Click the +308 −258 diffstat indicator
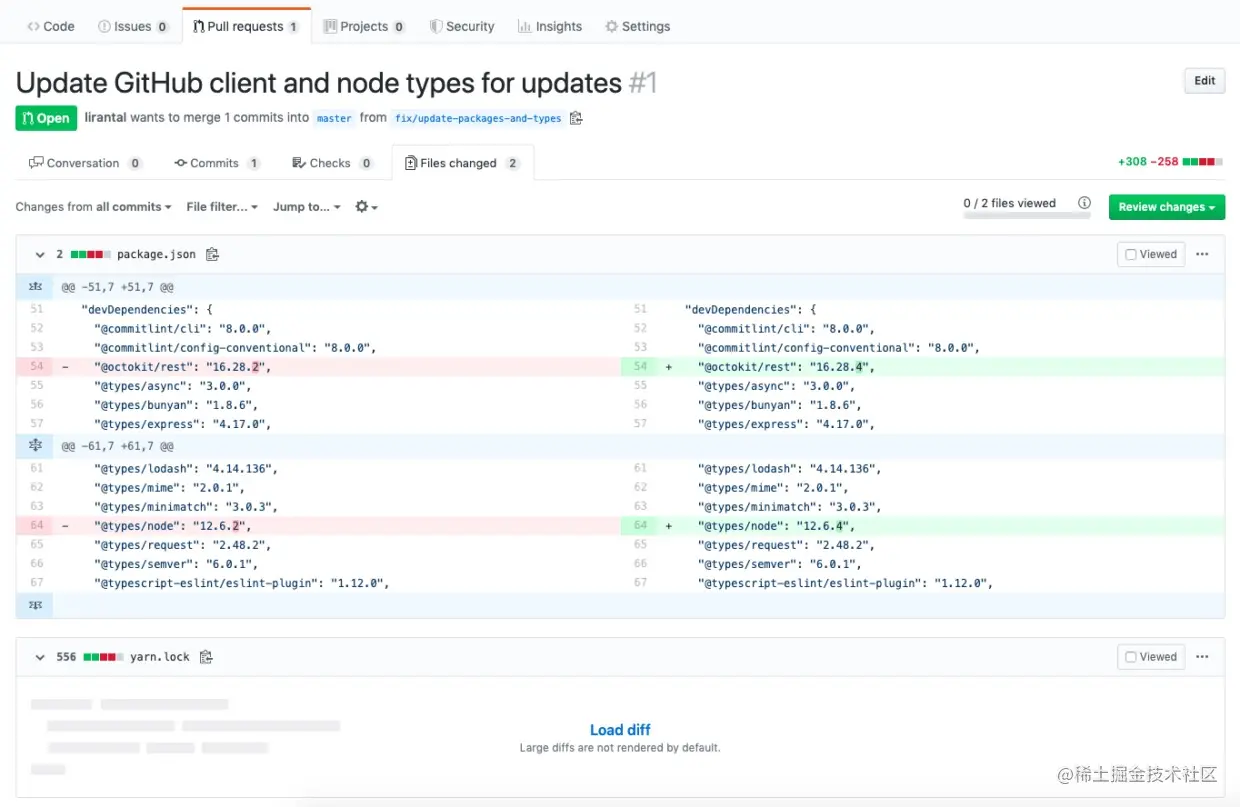The image size is (1240, 807). [x=1171, y=162]
